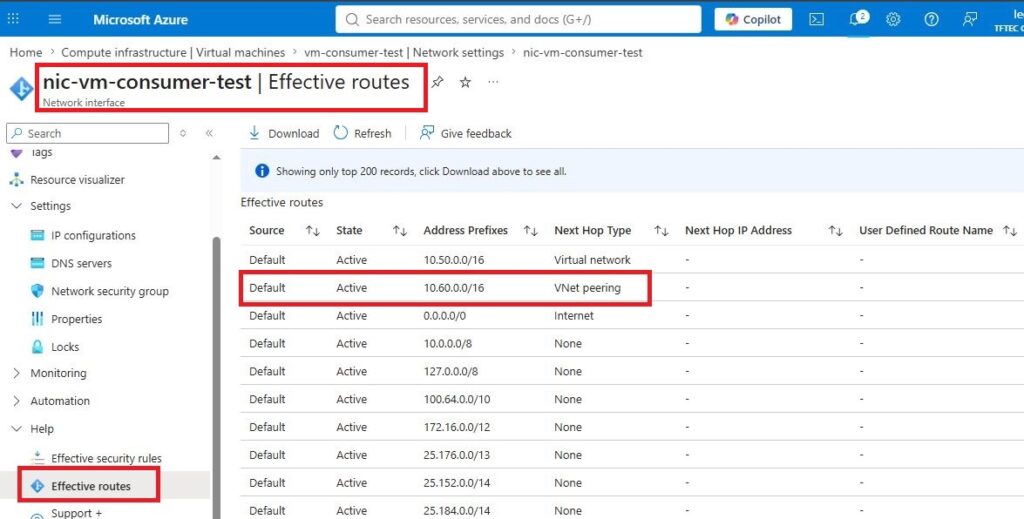Open Network security group
This screenshot has height=519, width=1024.
point(110,291)
